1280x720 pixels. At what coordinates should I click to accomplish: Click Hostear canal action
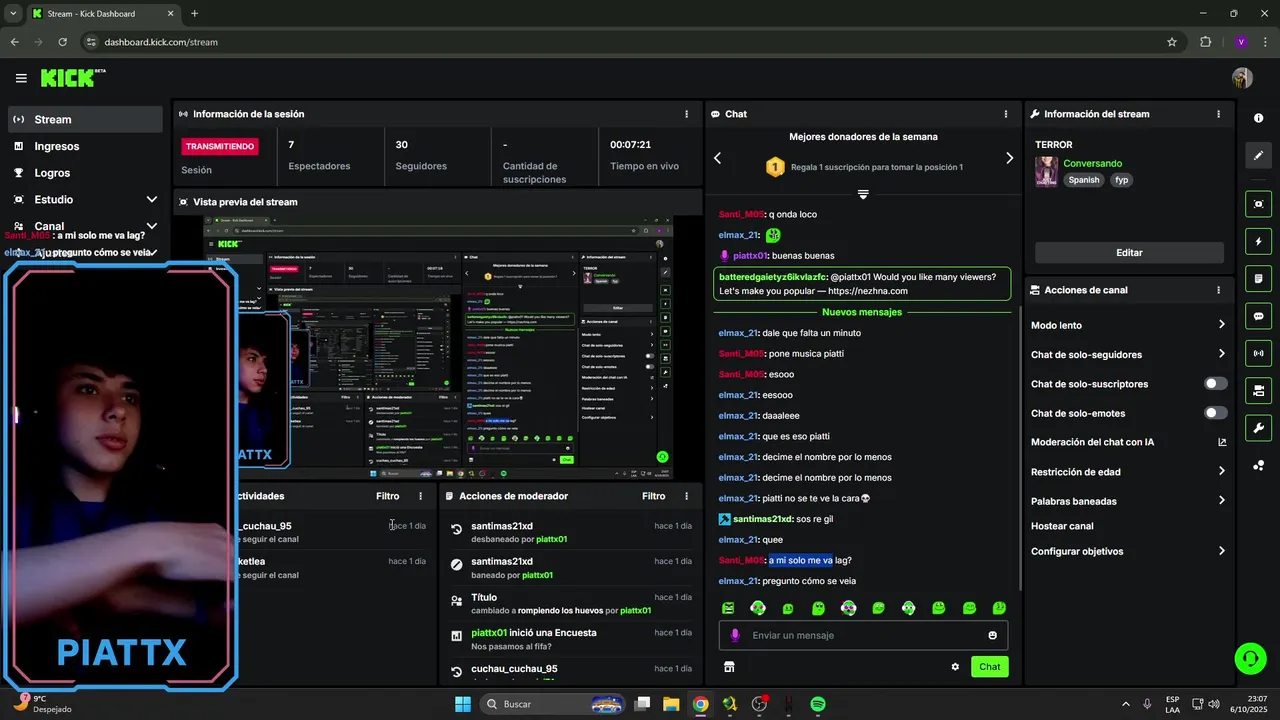coord(1062,526)
